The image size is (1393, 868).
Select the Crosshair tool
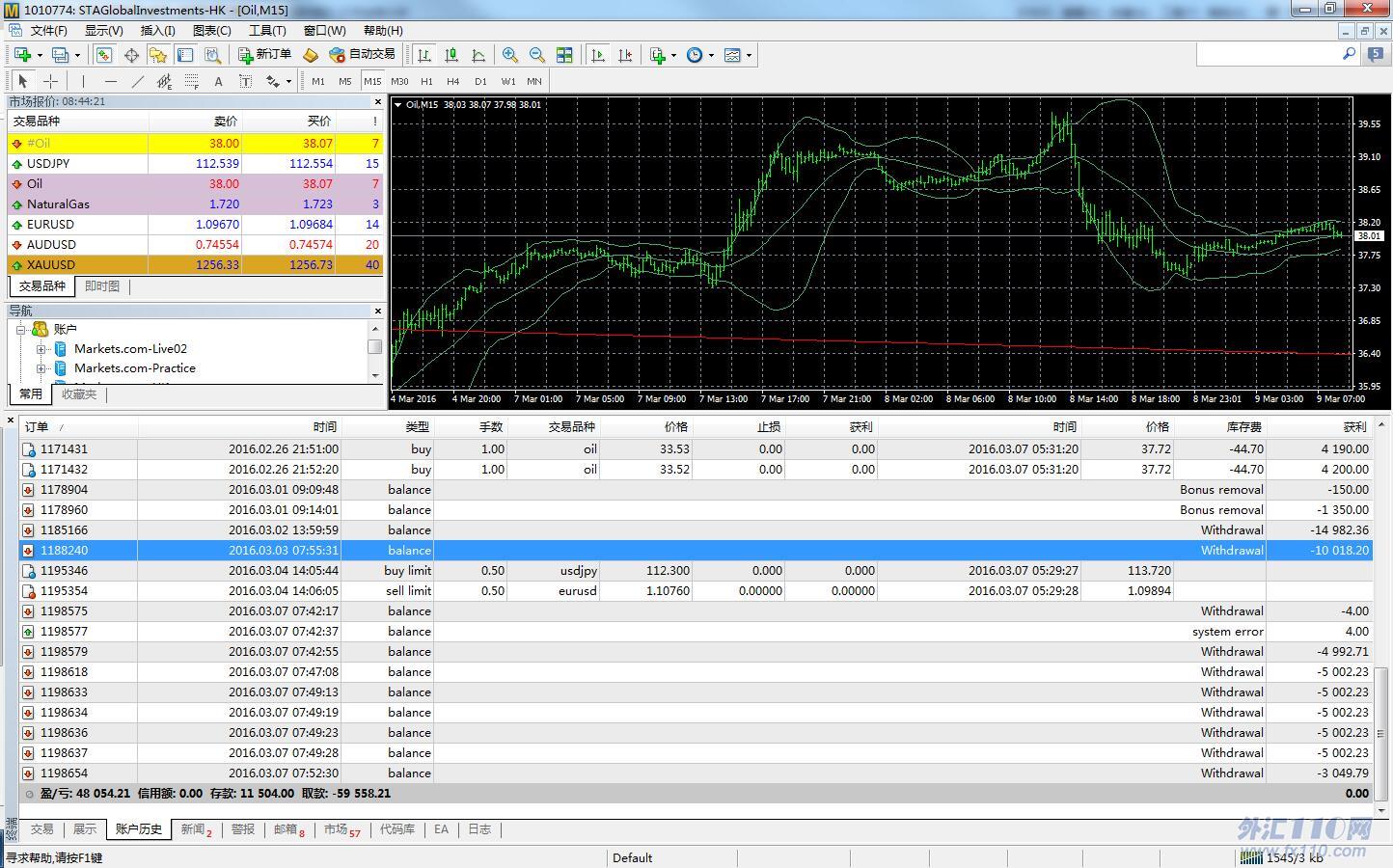coord(50,81)
